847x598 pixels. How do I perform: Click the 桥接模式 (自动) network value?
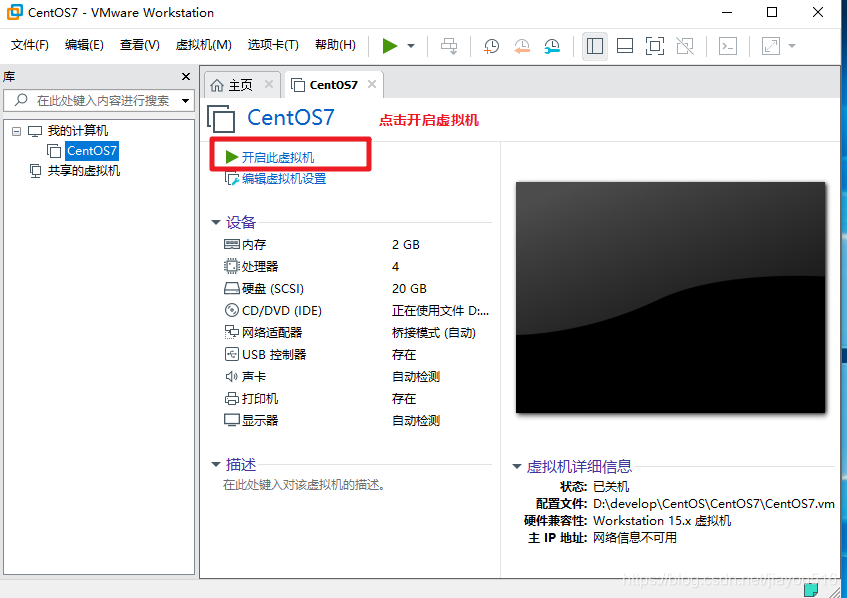click(x=434, y=333)
